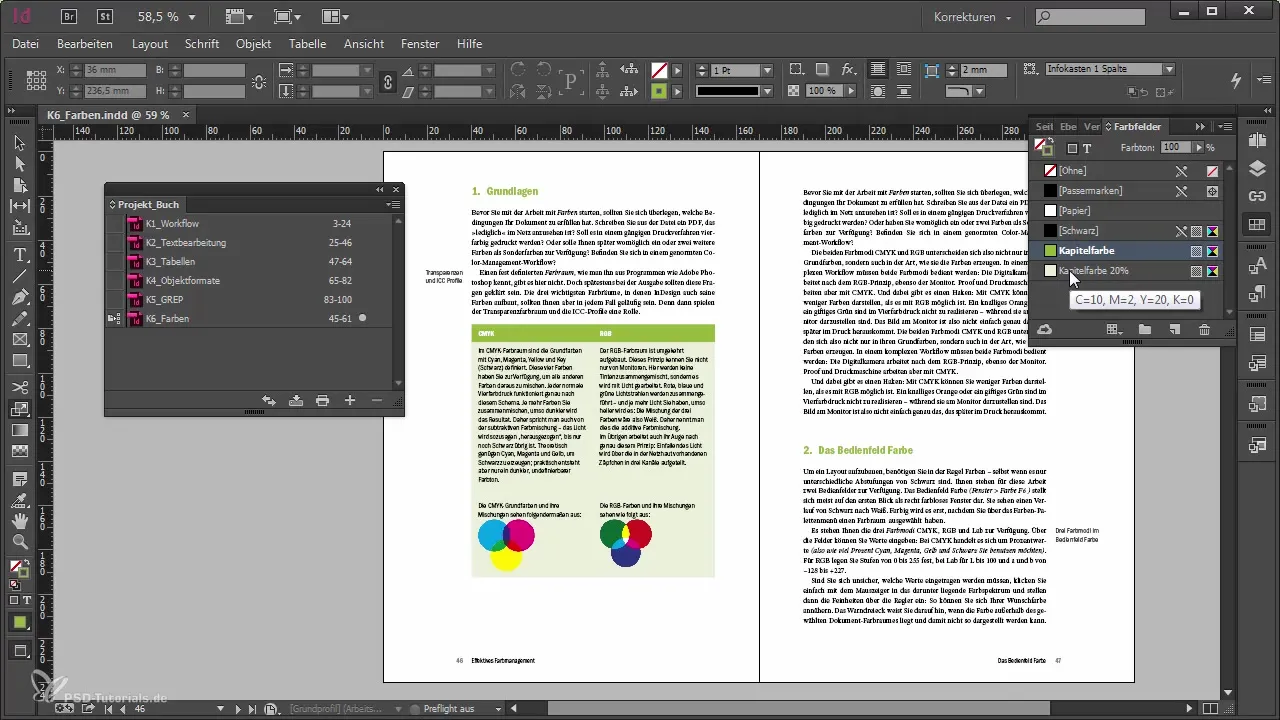Switch to the K6_Farben.indd document tab
Screen dimensions: 1280x720
pyautogui.click(x=108, y=116)
